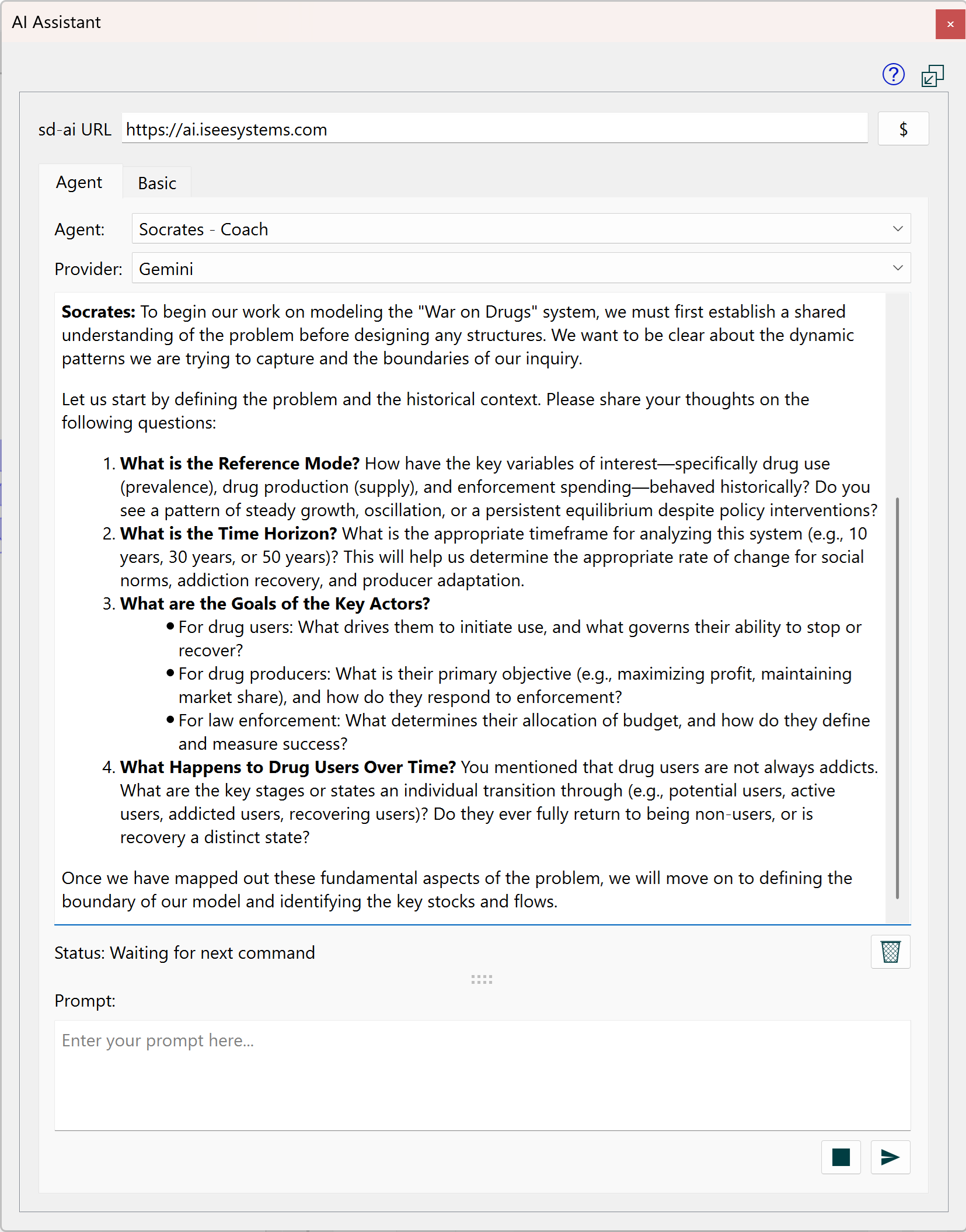Screen dimensions: 966x1232
Task: Clear conversation with the trash bin icon
Action: 890,952
